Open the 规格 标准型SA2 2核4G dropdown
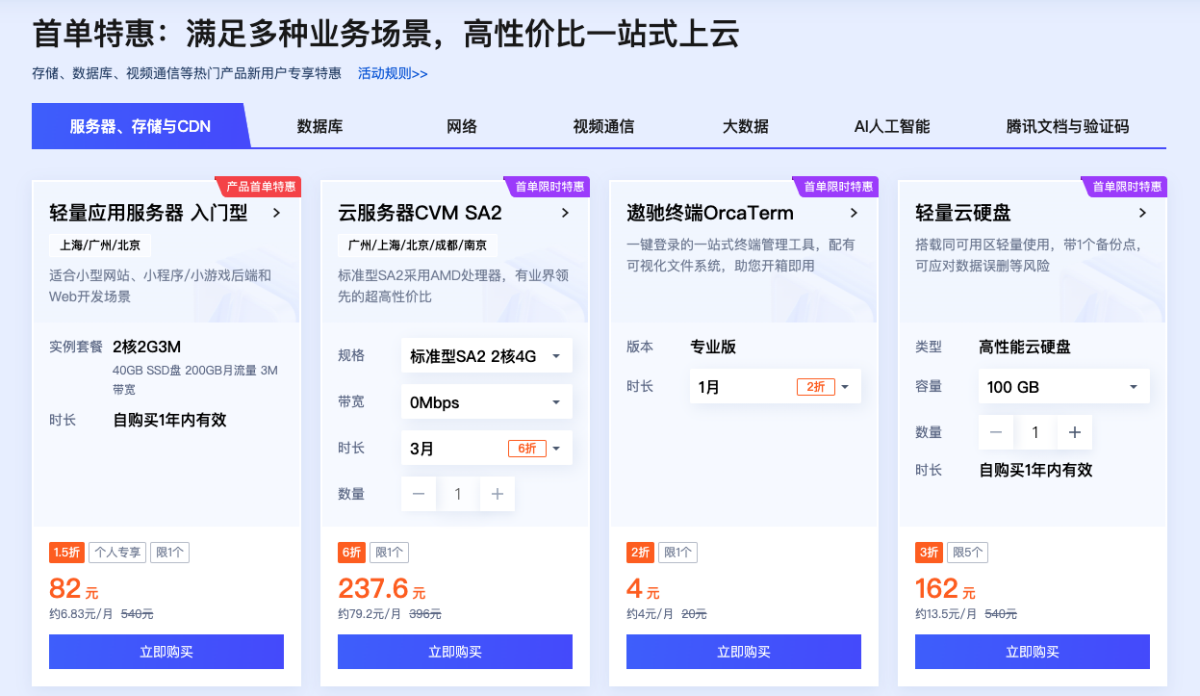Image resolution: width=1200 pixels, height=696 pixels. (x=487, y=356)
